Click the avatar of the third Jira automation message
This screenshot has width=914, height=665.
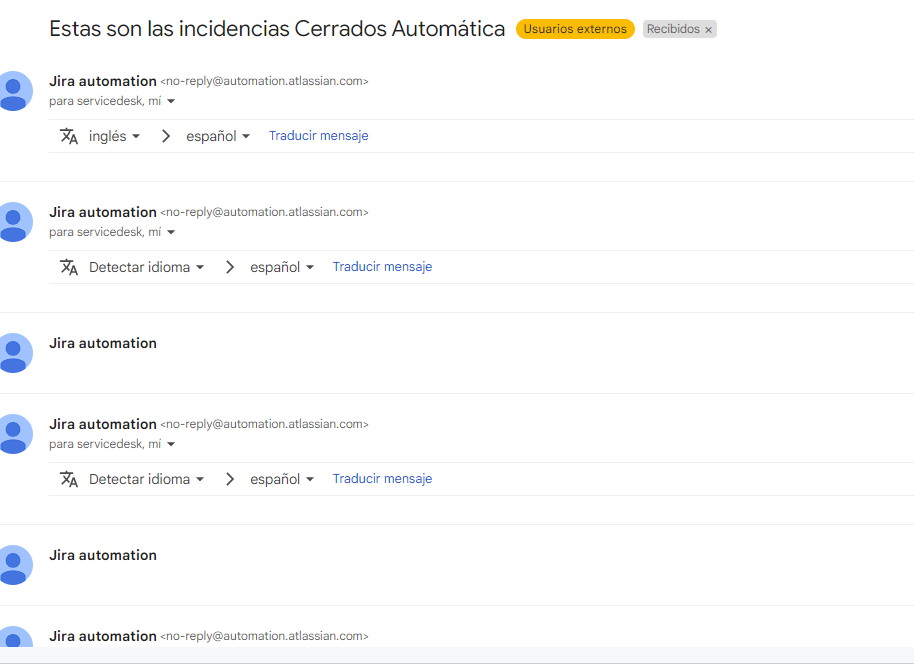tap(16, 353)
